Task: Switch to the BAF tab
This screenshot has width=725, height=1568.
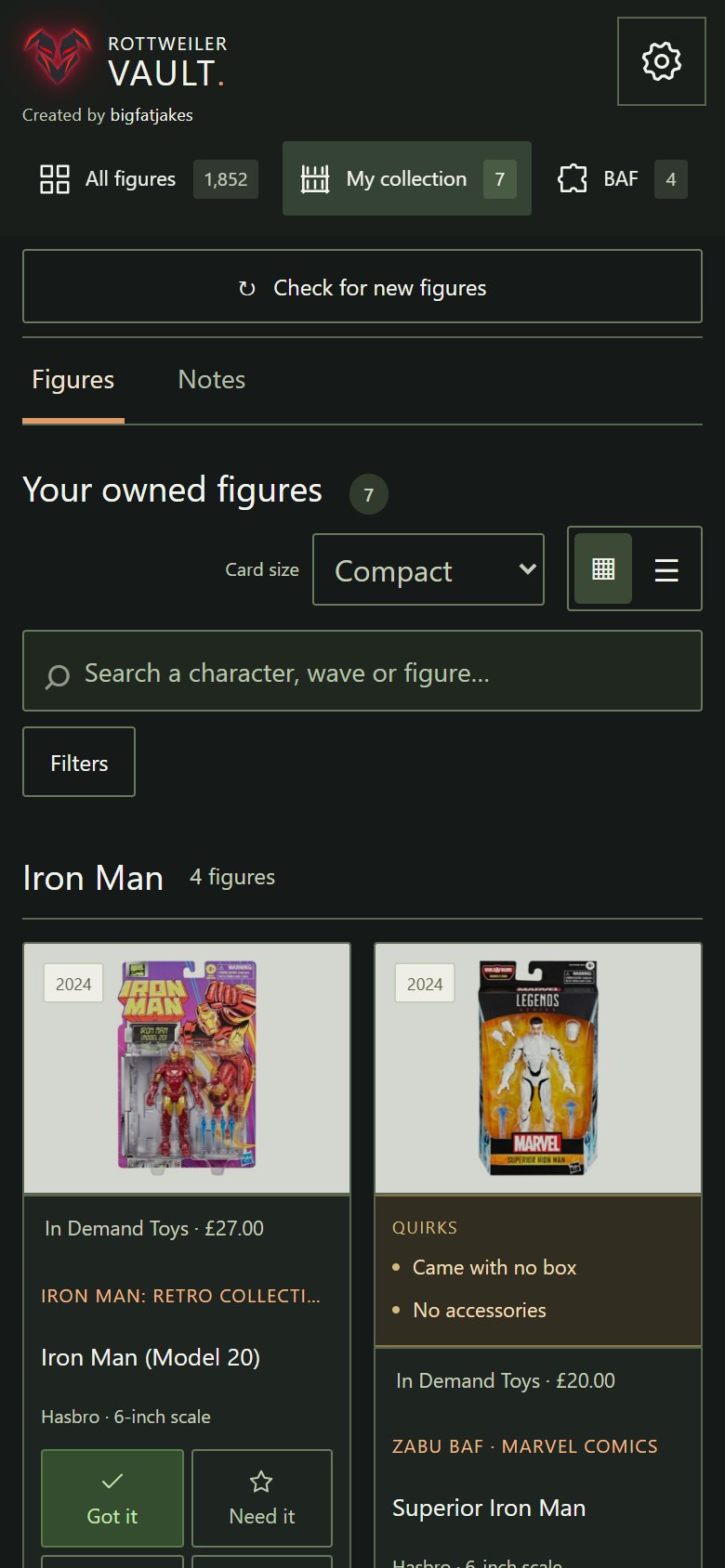Action: point(622,178)
